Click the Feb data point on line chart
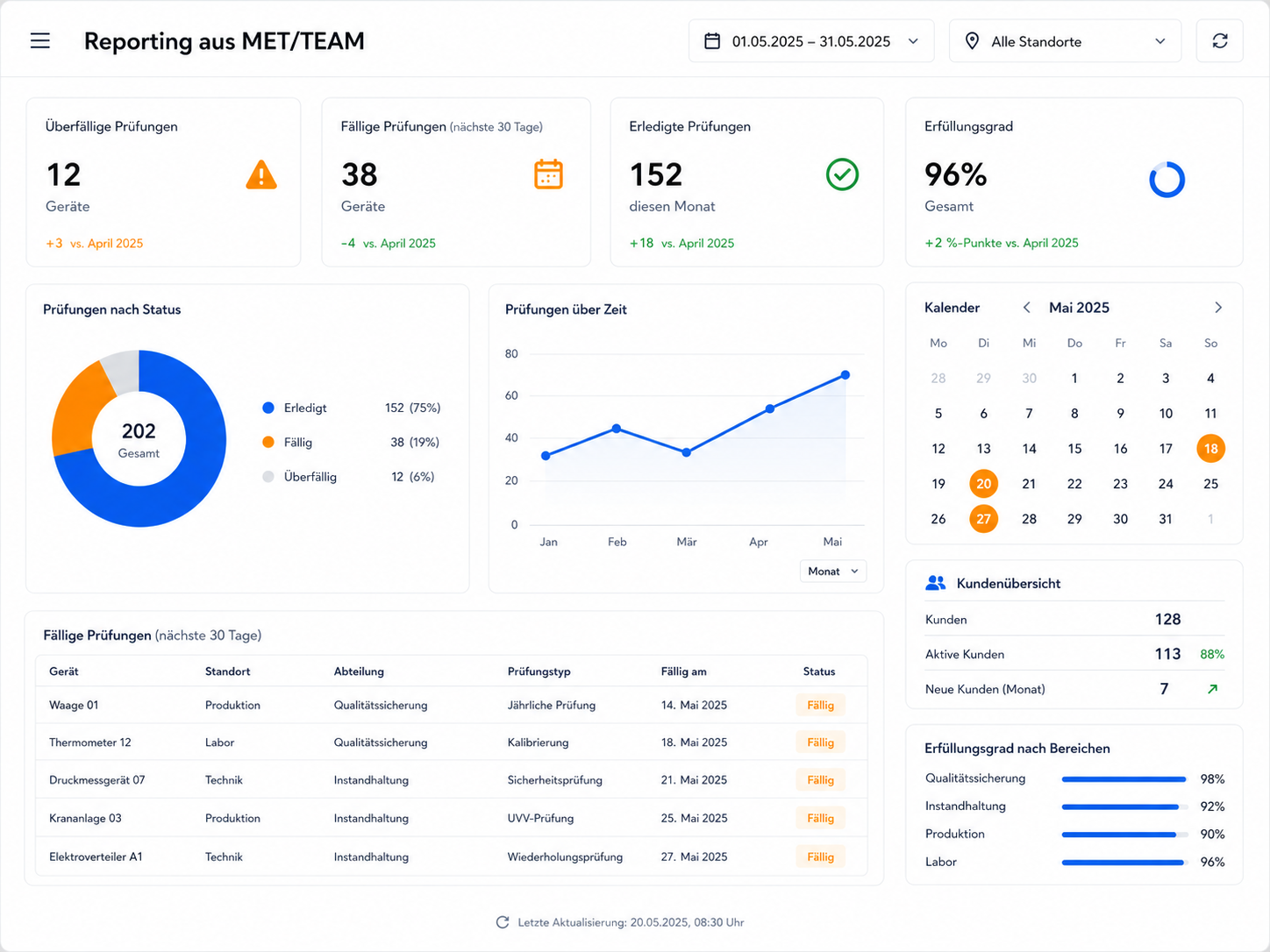 617,429
